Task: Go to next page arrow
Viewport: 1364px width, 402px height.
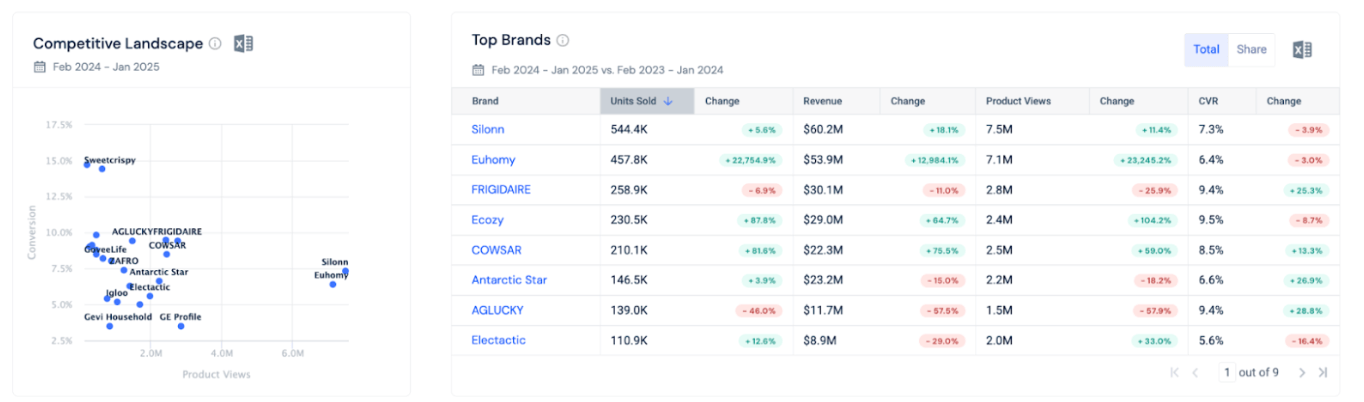Action: [x=1302, y=372]
